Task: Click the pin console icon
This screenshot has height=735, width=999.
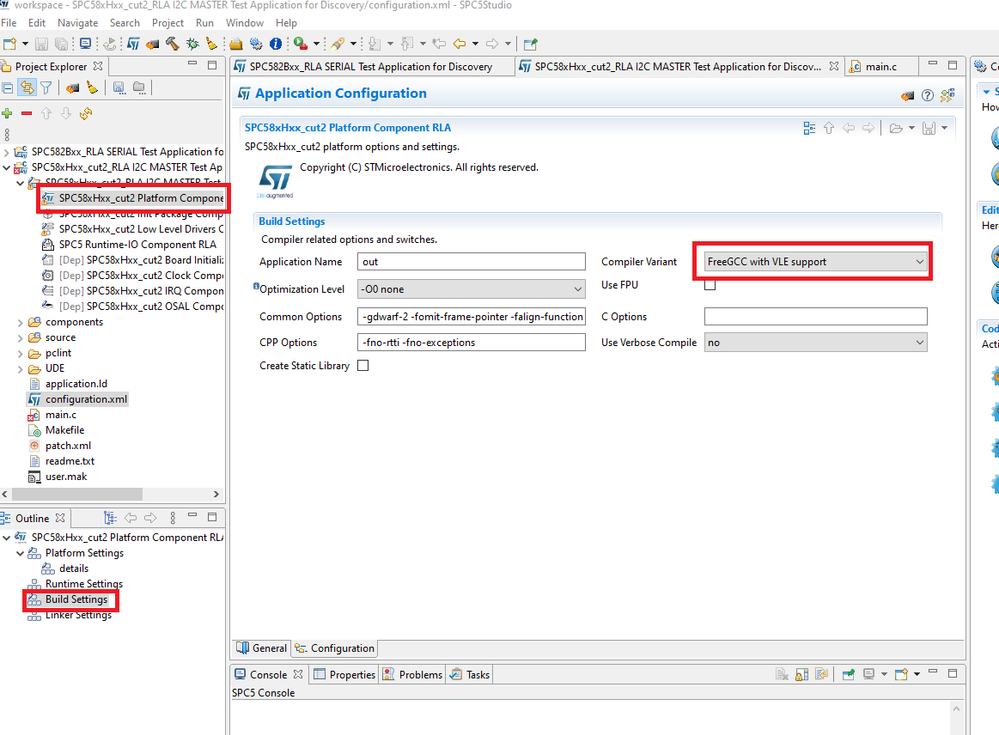Action: click(x=848, y=674)
